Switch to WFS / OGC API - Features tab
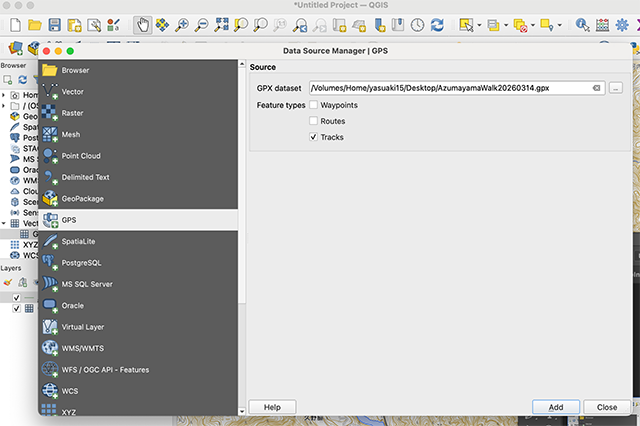640x426 pixels. (138, 370)
